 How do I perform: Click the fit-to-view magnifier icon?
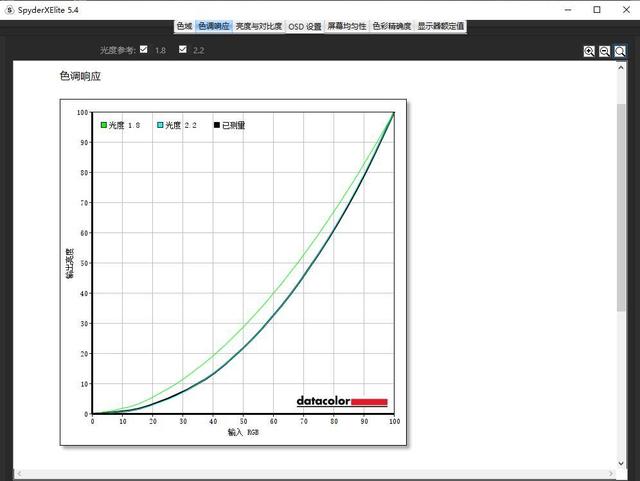pos(620,51)
